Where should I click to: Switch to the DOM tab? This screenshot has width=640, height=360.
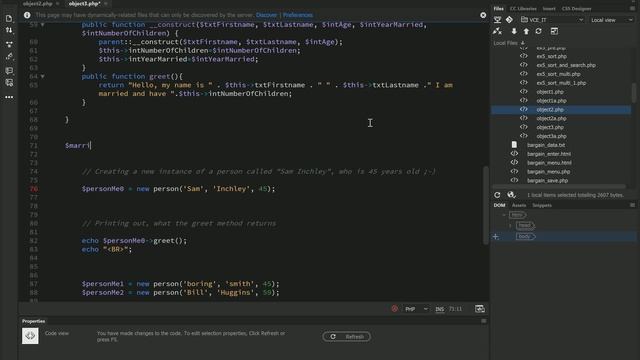[x=500, y=205]
